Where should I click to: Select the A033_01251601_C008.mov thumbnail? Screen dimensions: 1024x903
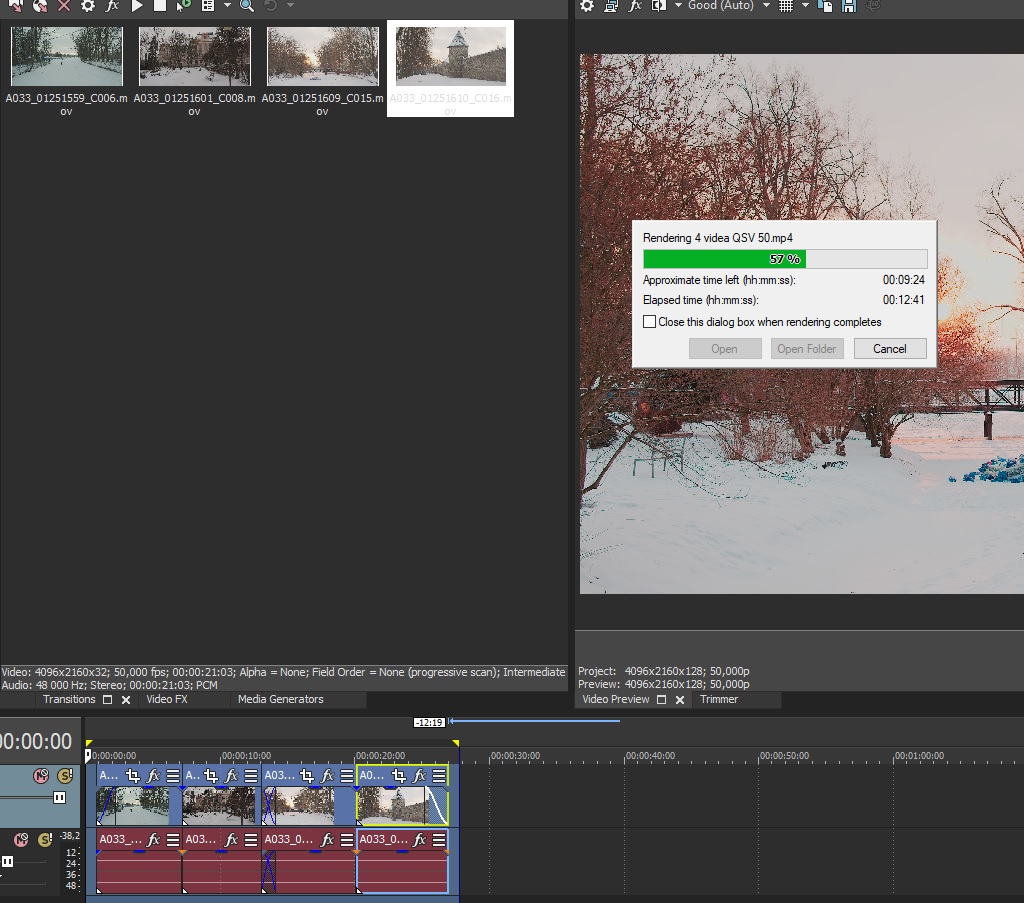click(194, 56)
